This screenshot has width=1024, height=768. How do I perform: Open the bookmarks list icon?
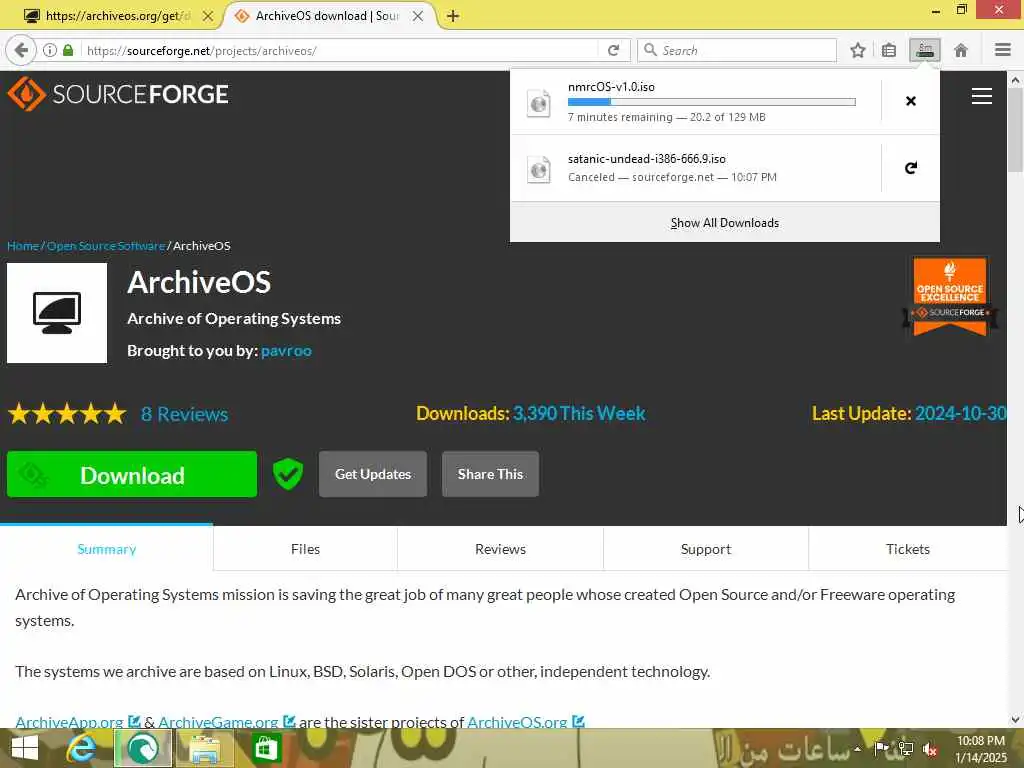point(889,50)
